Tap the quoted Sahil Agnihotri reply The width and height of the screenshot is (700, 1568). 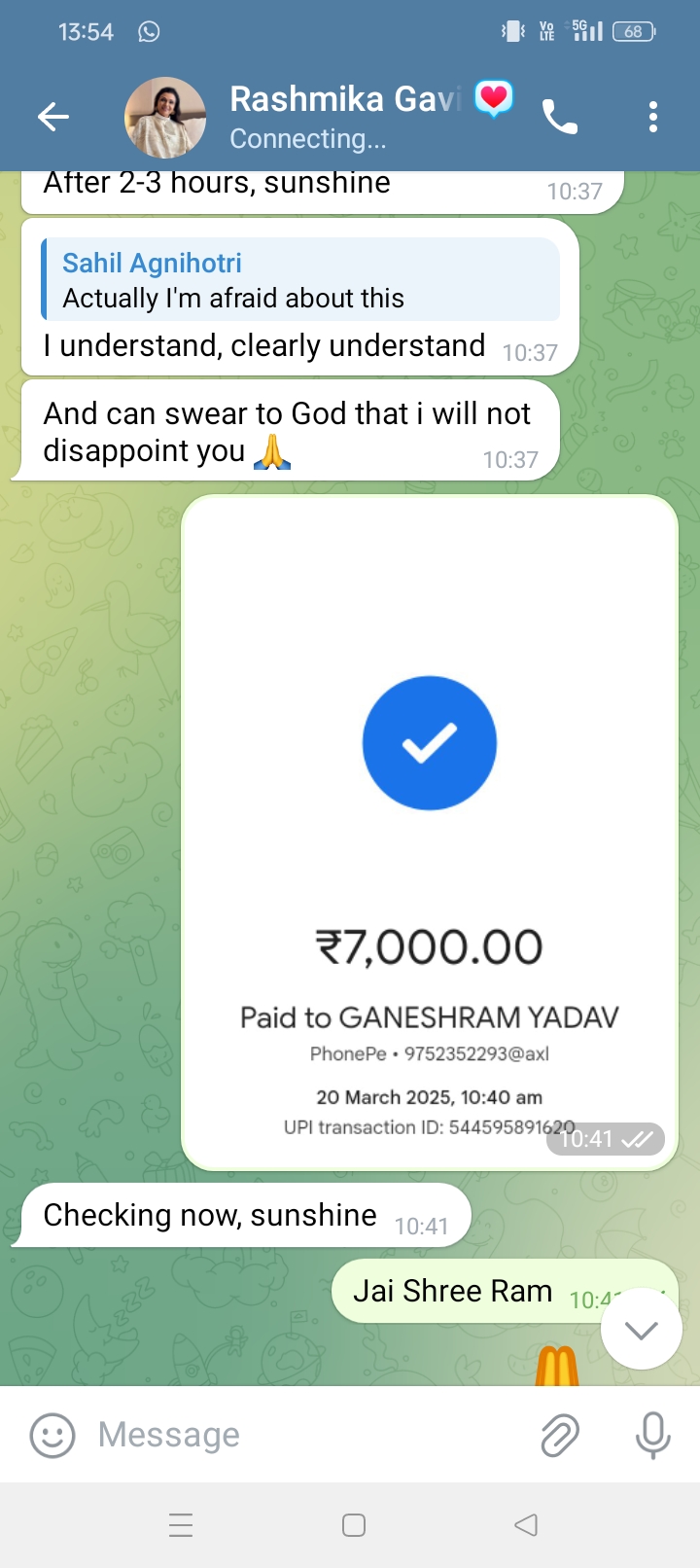point(300,280)
